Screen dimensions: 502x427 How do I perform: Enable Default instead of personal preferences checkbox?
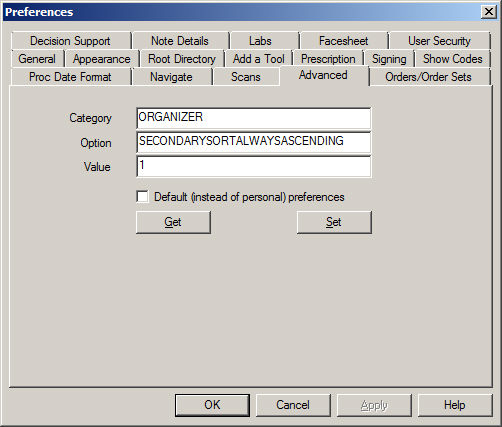pos(142,196)
